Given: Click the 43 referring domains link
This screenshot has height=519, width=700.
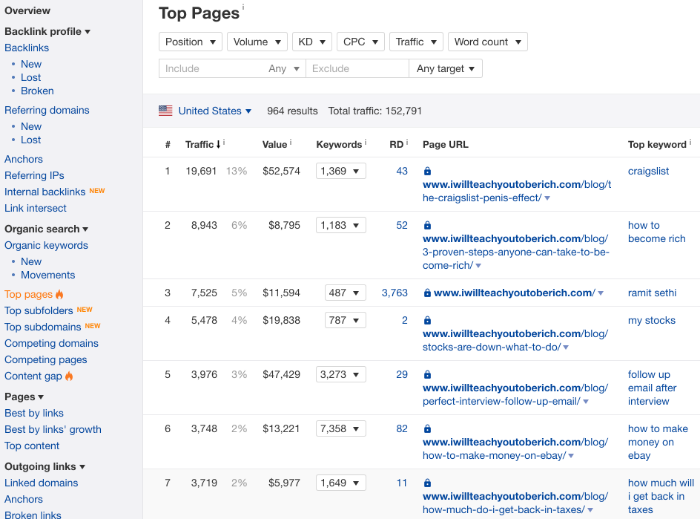Looking at the screenshot, I should pos(402,171).
